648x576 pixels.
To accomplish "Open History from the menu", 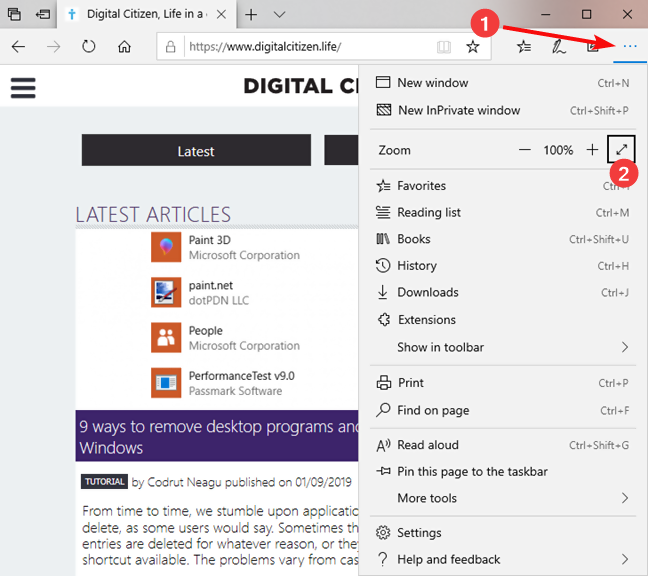I will pos(503,266).
